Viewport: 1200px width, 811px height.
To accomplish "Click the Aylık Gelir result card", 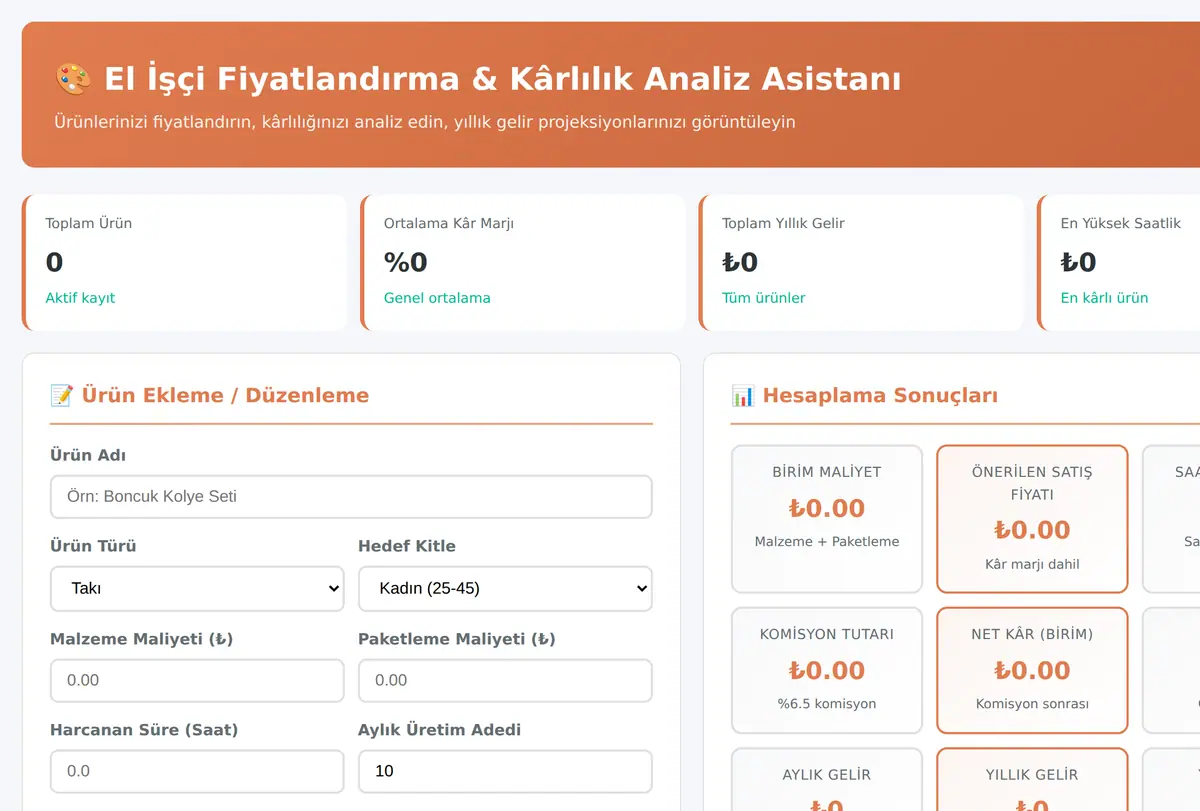I will coord(827,780).
